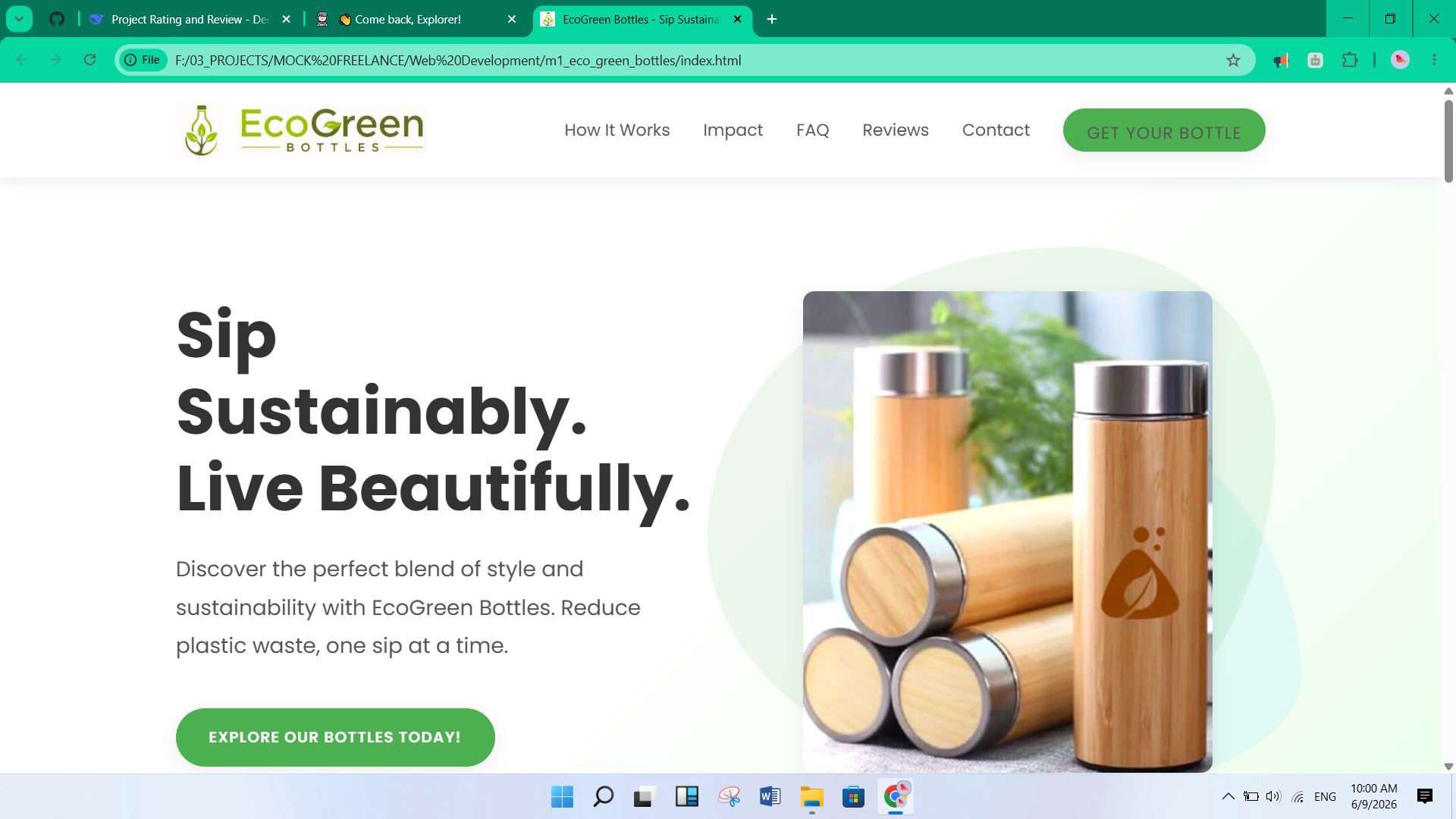Open the notification center icon
Image resolution: width=1456 pixels, height=819 pixels.
[x=1424, y=796]
